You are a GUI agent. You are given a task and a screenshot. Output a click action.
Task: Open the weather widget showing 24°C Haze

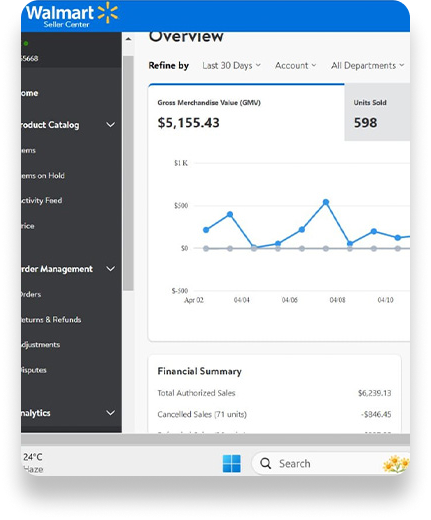coord(33,463)
